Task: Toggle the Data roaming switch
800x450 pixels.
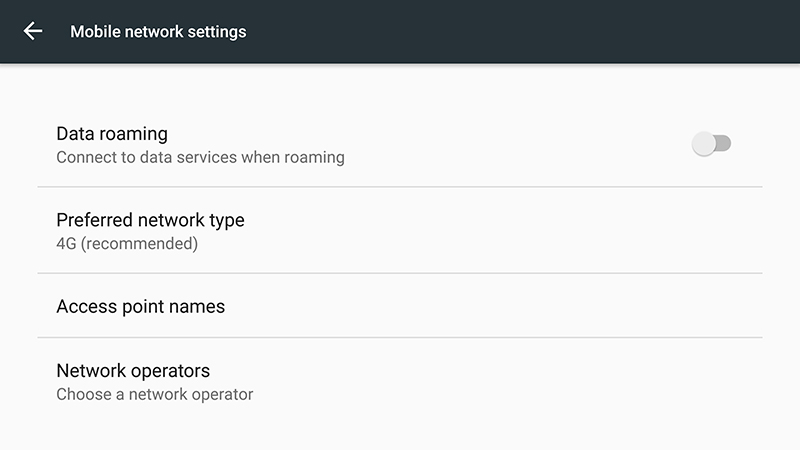Action: coord(711,144)
